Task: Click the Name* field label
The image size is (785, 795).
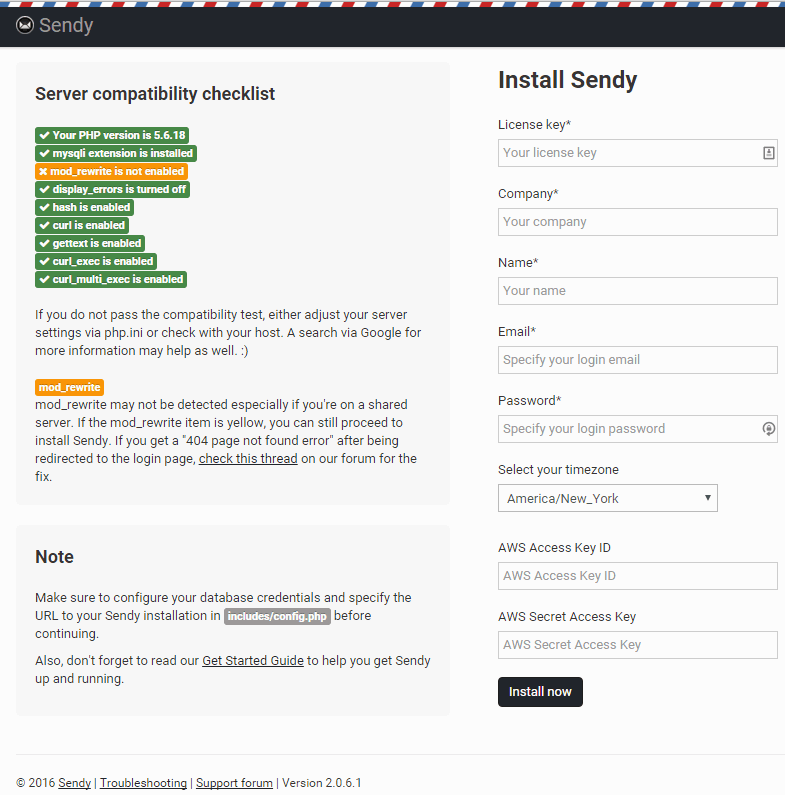Action: (x=518, y=263)
